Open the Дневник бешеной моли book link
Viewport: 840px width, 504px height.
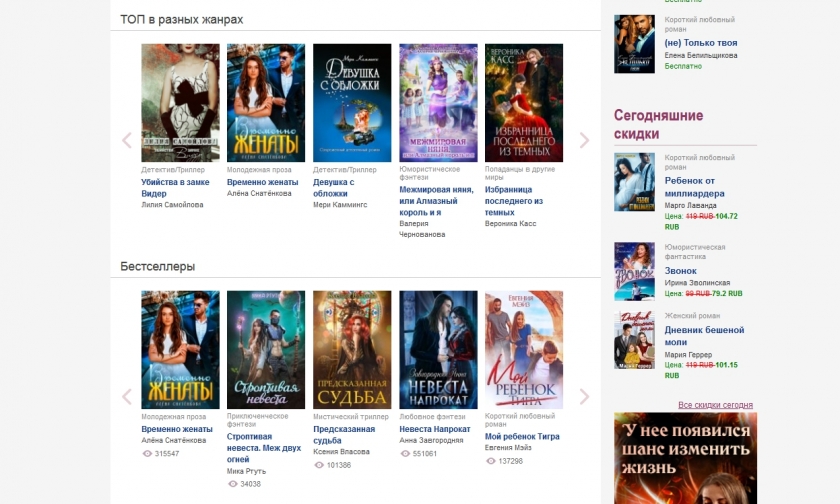(x=704, y=336)
